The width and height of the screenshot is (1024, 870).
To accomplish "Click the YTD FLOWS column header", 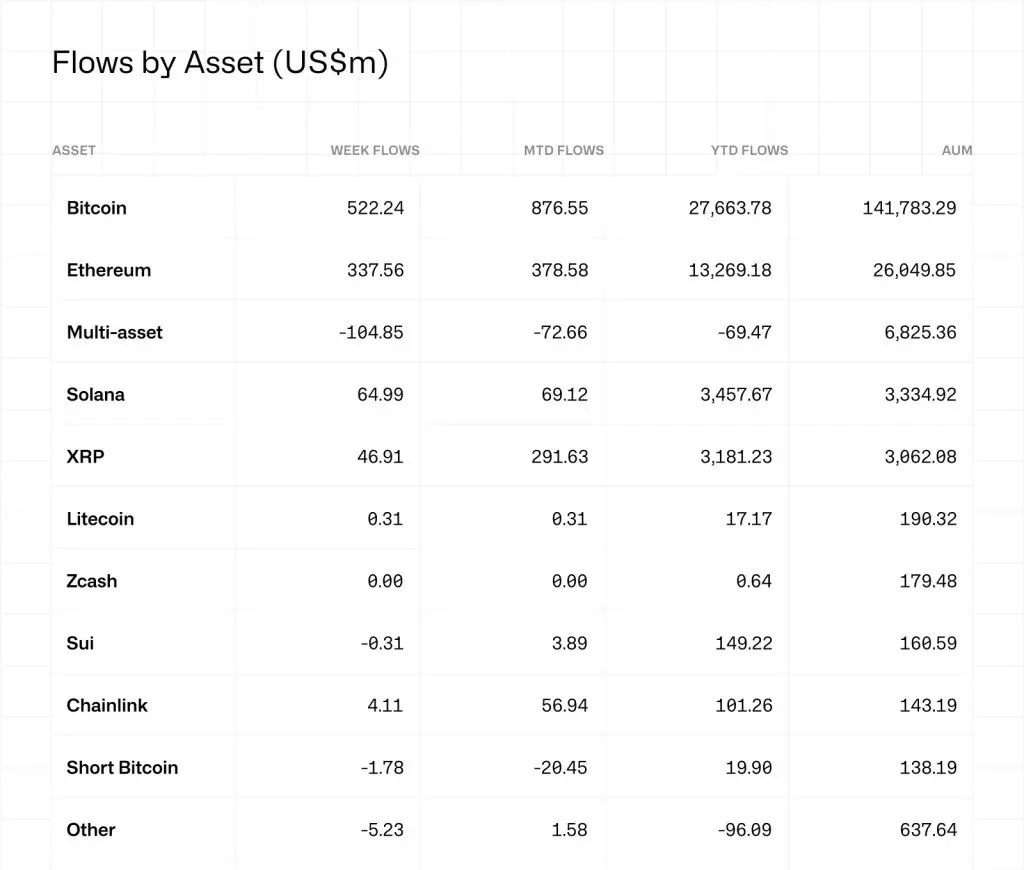I will click(749, 151).
